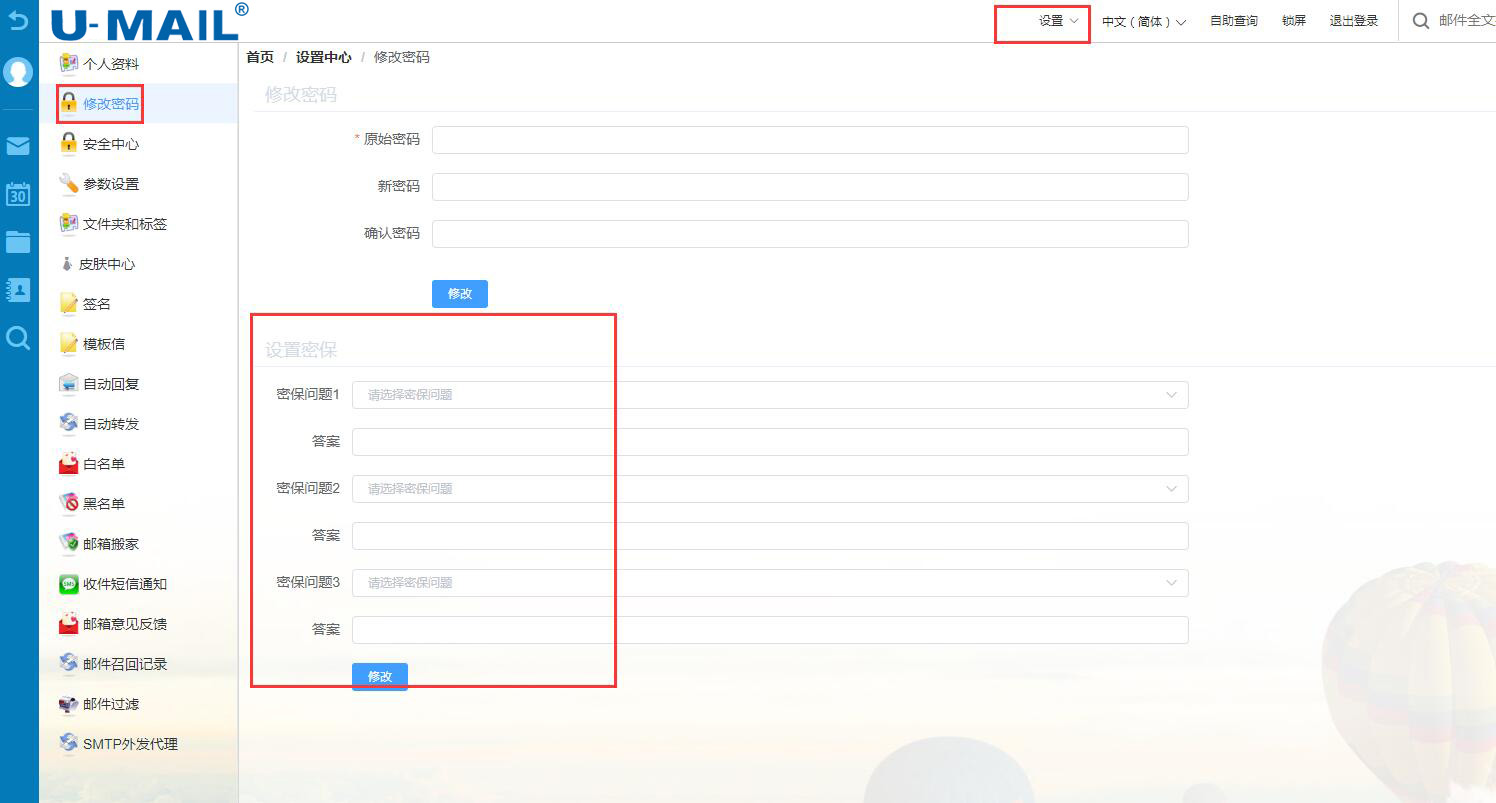Click the magnifier search icon in left rail
The image size is (1496, 803).
point(18,338)
